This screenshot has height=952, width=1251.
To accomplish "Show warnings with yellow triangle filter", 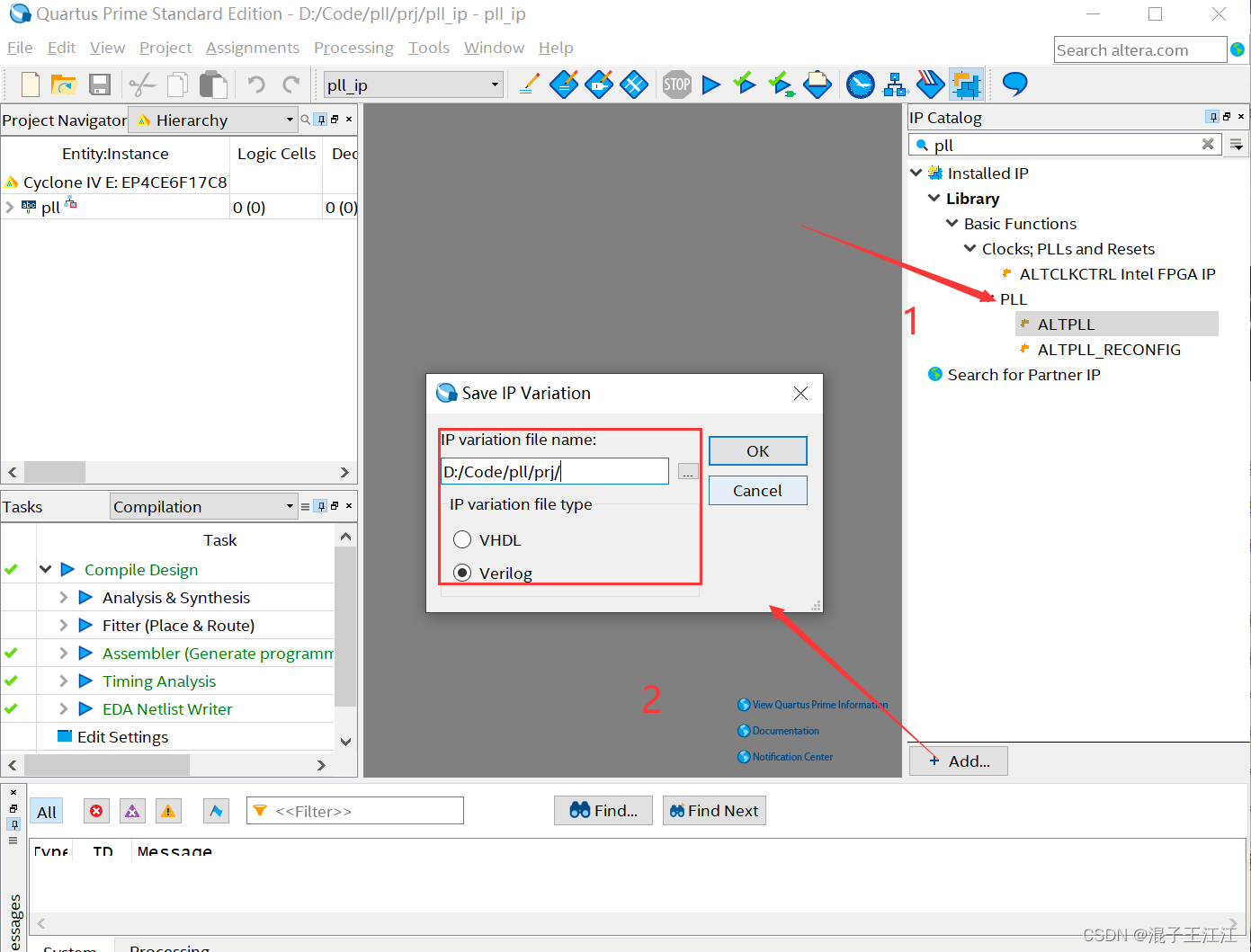I will coord(168,811).
